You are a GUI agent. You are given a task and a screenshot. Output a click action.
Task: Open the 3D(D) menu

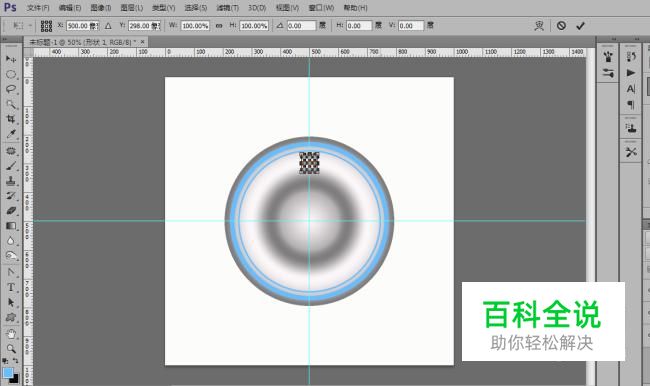(x=257, y=7)
